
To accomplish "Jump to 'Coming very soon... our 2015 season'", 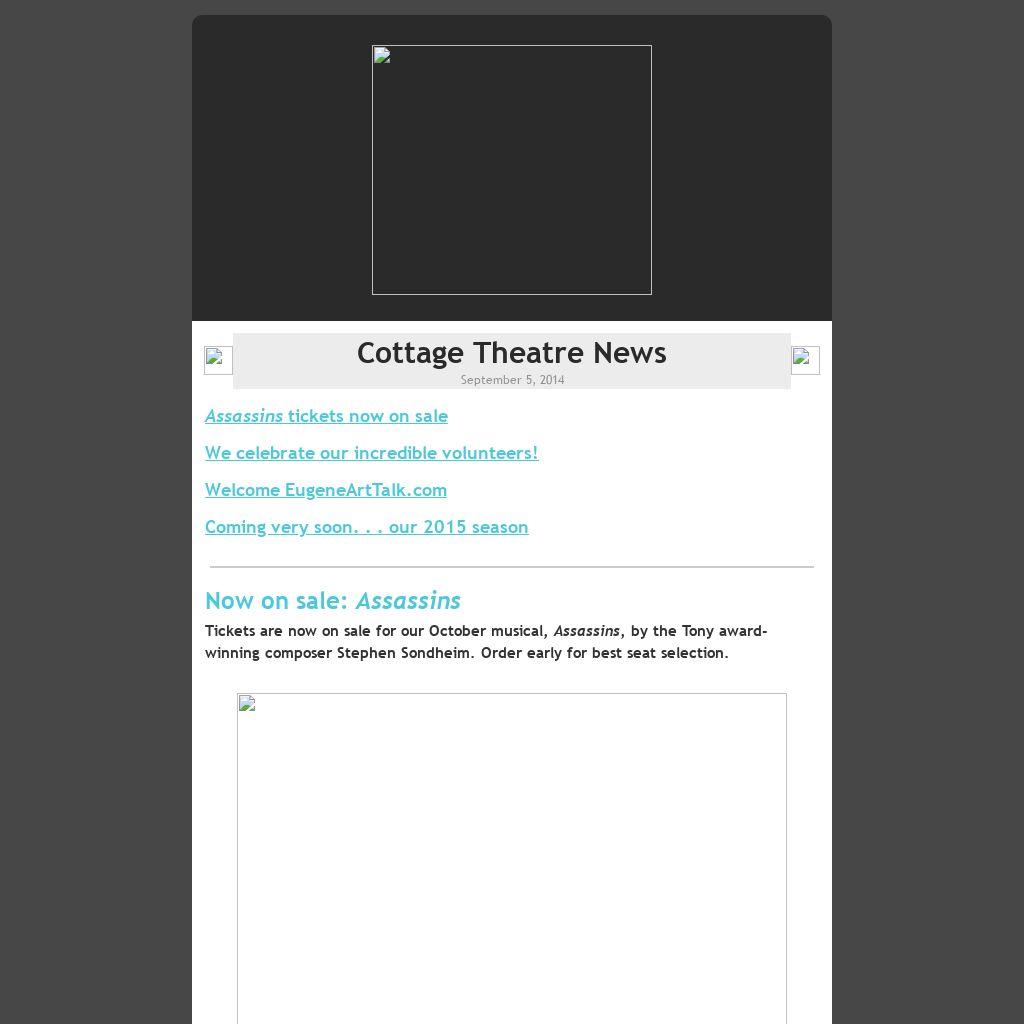I will click(x=366, y=527).
